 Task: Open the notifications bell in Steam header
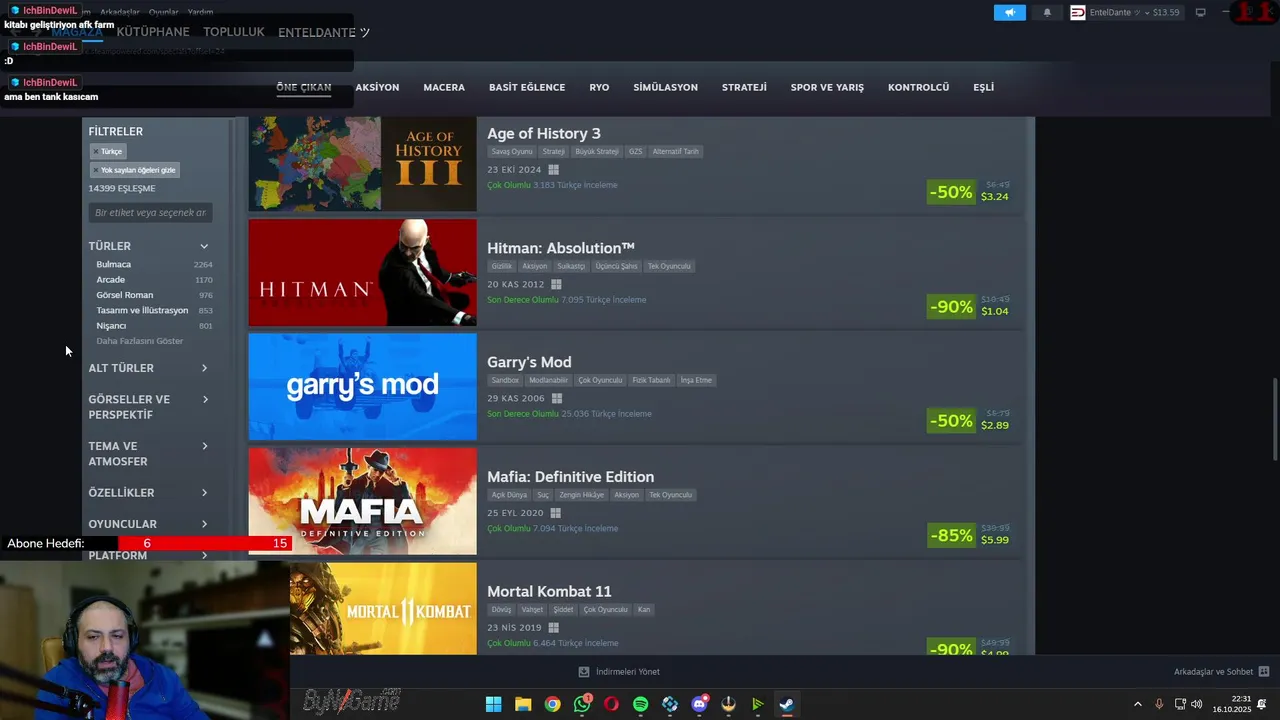(1047, 13)
